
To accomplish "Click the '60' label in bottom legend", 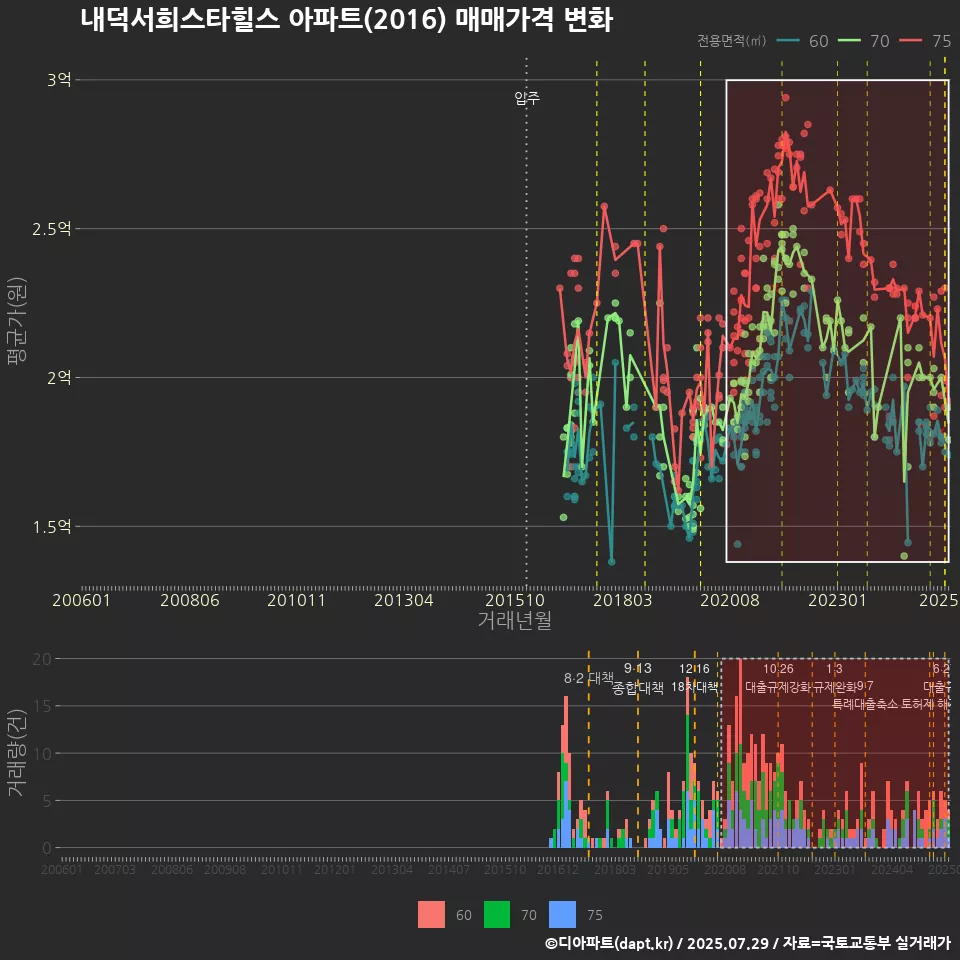I will [x=463, y=915].
